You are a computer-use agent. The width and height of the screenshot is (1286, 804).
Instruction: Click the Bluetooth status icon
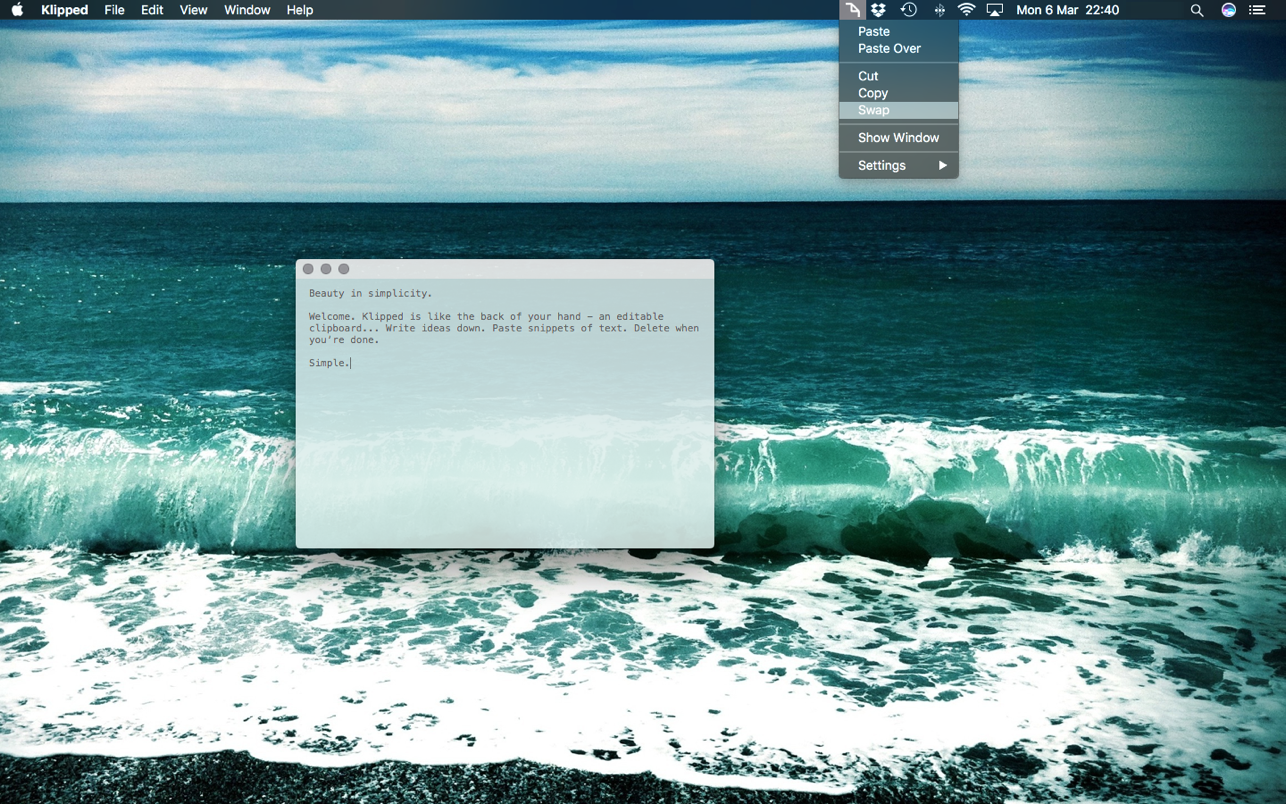(939, 10)
